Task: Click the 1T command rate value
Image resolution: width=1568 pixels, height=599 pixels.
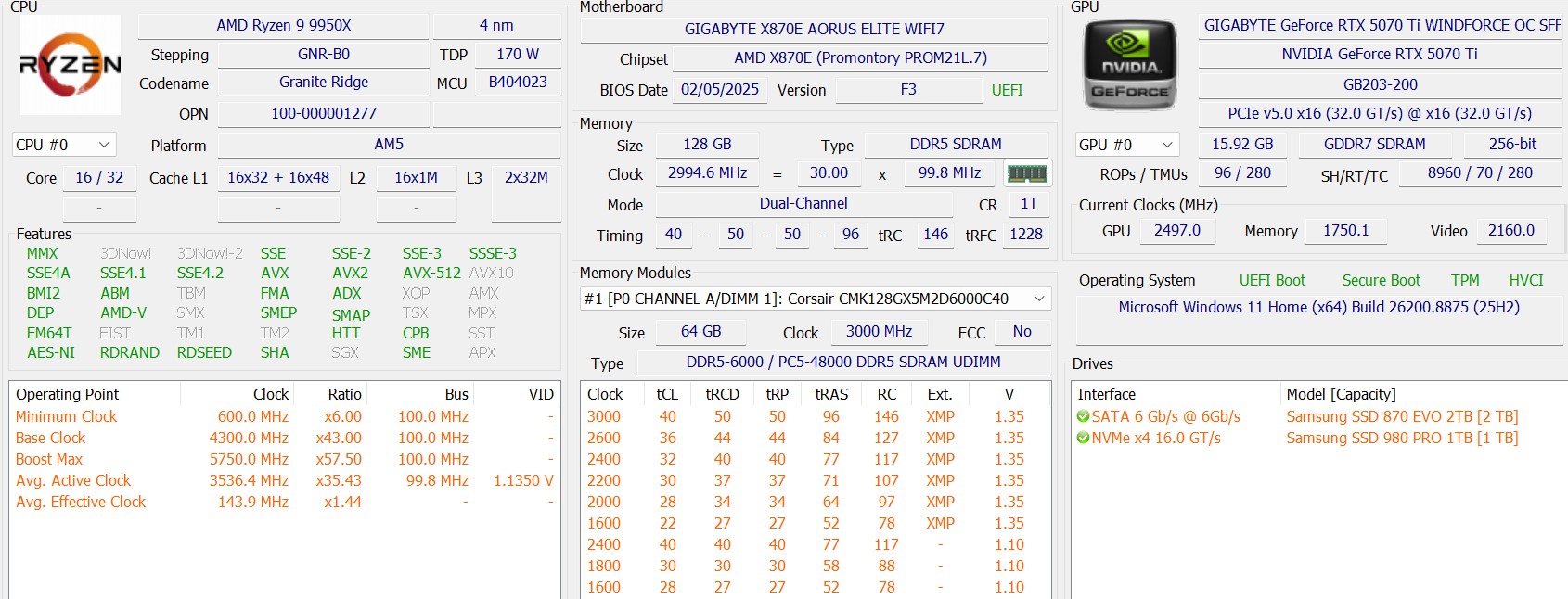Action: 1029,204
